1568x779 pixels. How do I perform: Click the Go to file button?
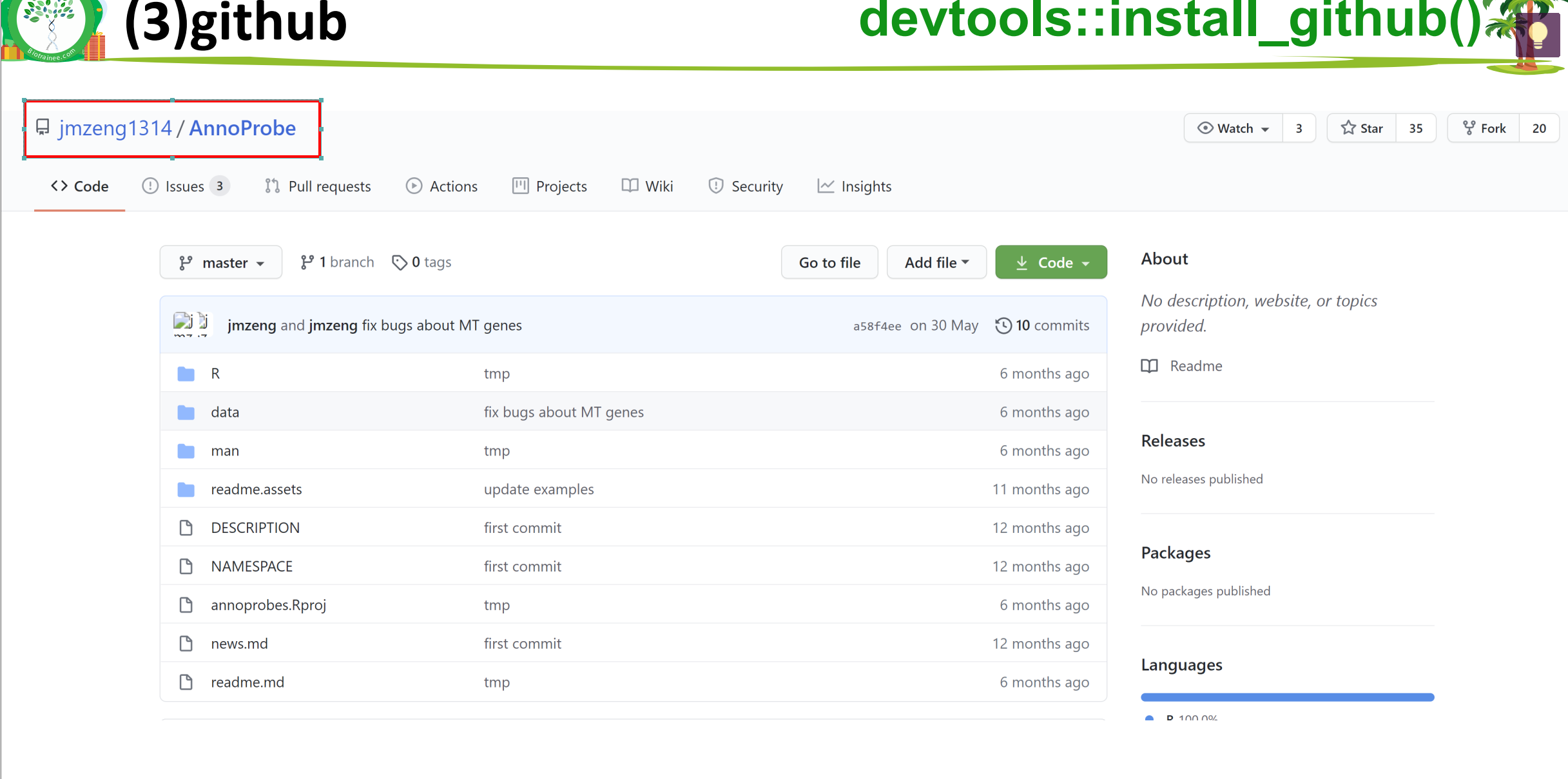point(829,262)
